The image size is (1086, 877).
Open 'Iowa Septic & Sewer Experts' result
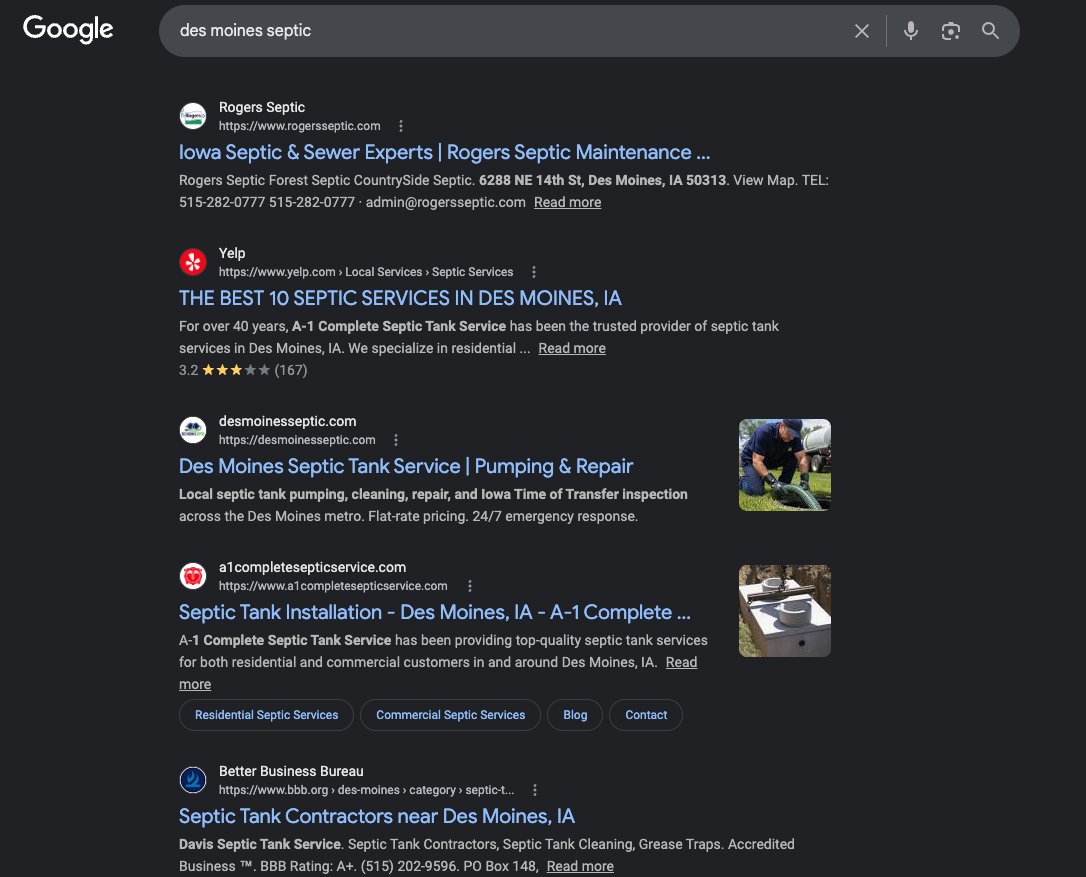pyautogui.click(x=444, y=152)
